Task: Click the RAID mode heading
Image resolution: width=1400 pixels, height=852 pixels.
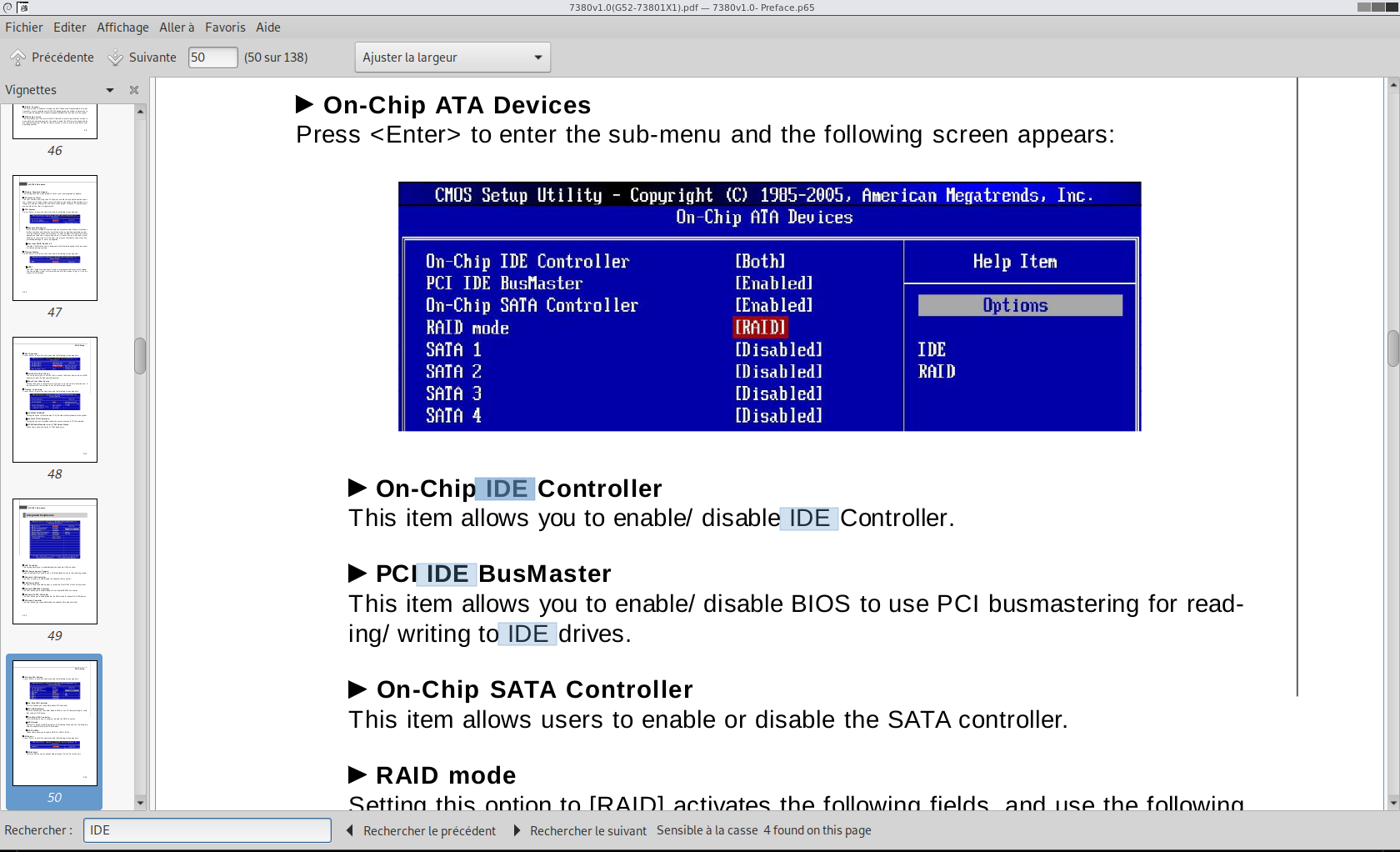Action: coord(446,775)
